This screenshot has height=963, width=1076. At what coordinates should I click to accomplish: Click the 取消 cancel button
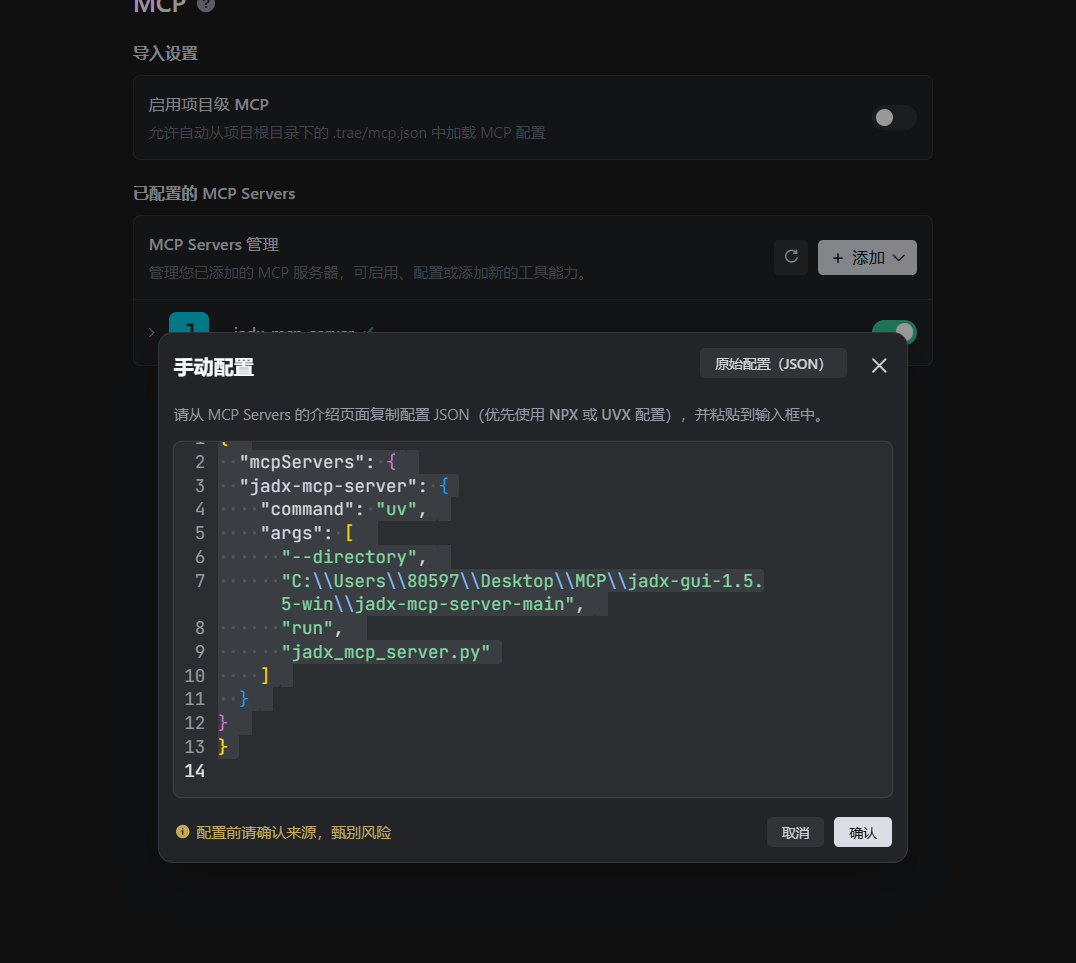pos(795,833)
